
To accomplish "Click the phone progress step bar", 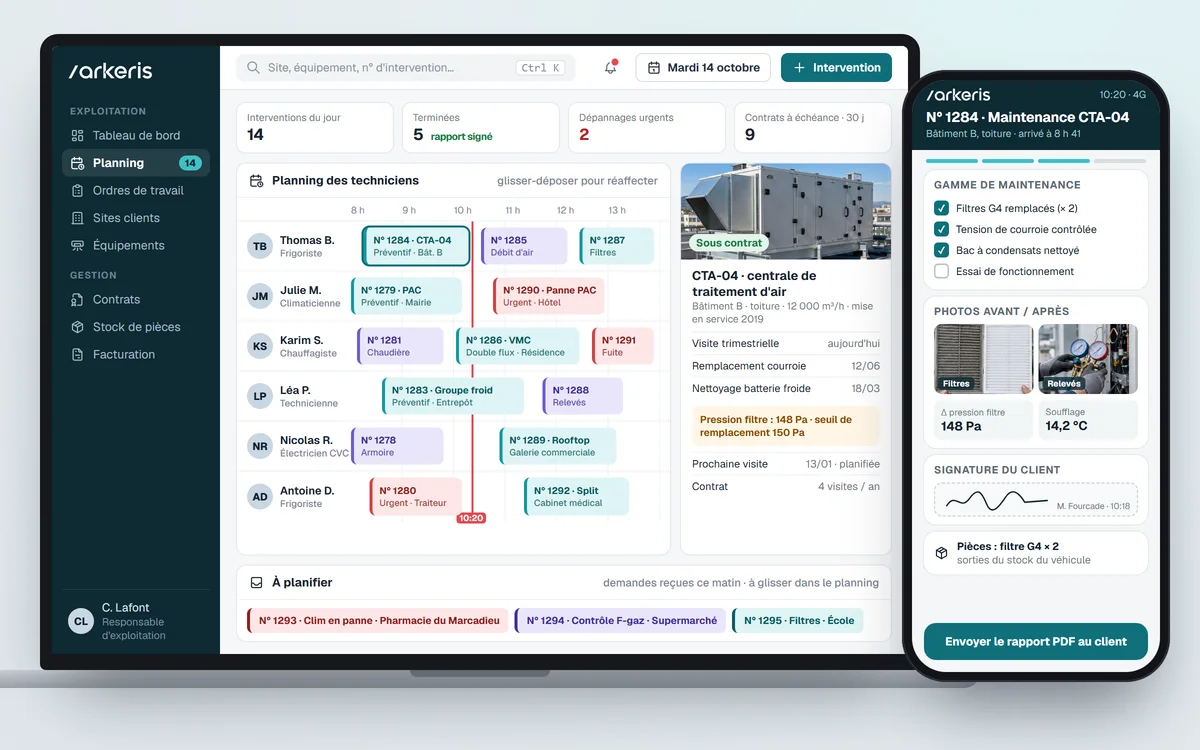I will click(x=1036, y=161).
